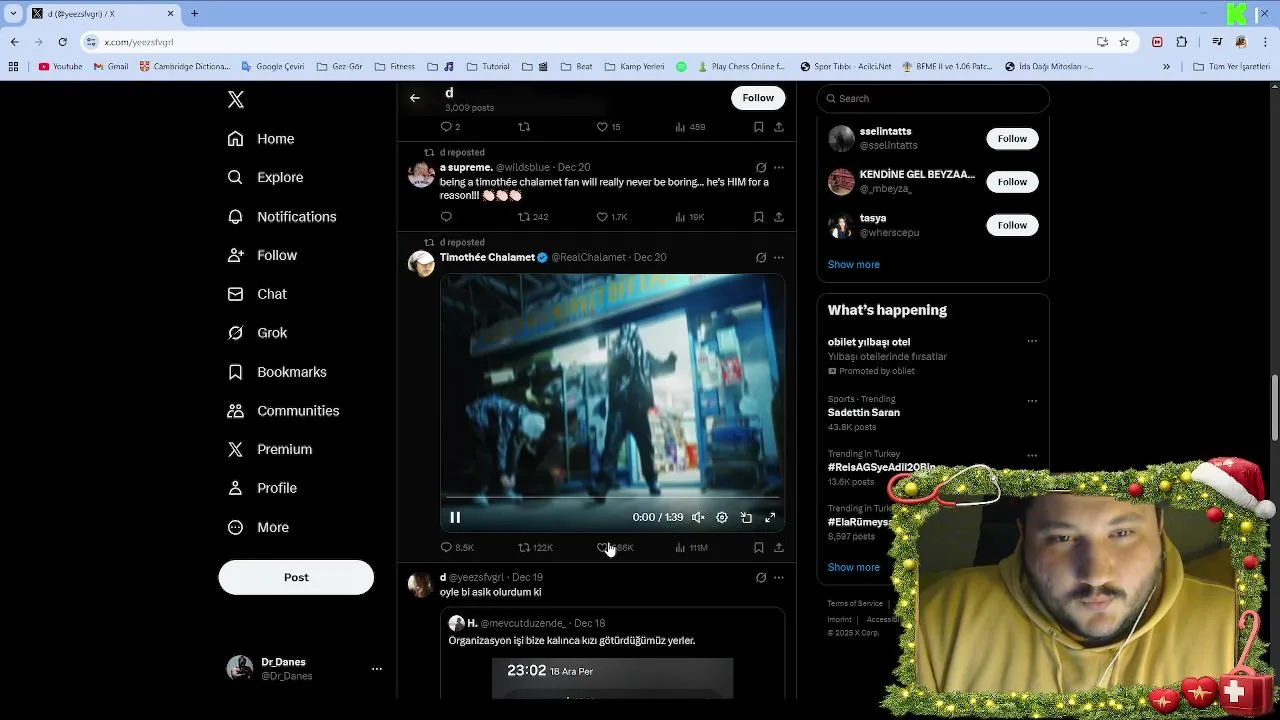Click the X logo in sidebar
The width and height of the screenshot is (1280, 720).
click(236, 99)
